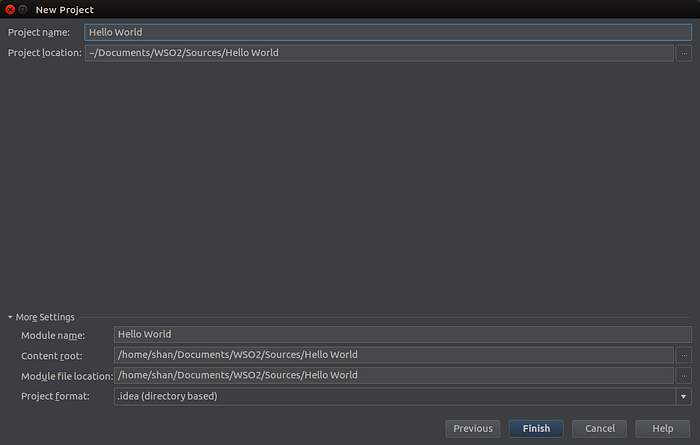Image resolution: width=700 pixels, height=445 pixels.
Task: Click into the Project location path field
Action: tap(379, 54)
